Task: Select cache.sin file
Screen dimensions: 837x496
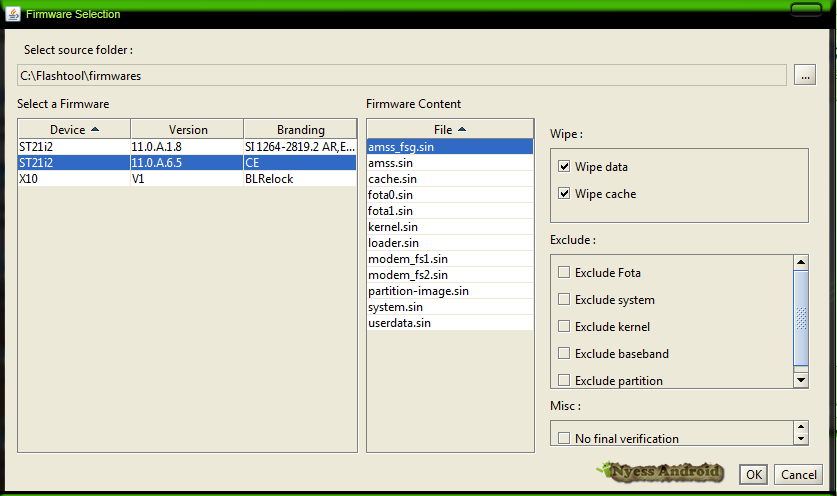Action: (450, 179)
